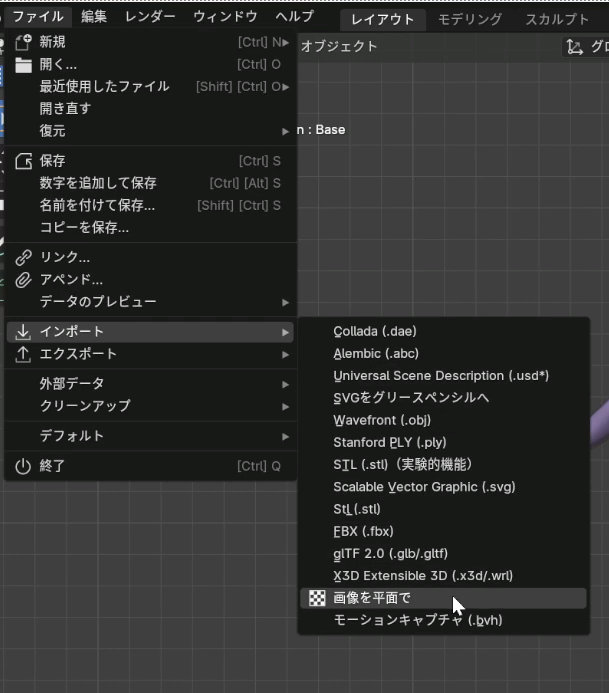Viewport: 609px width, 693px height.
Task: Import Universal Scene Description (.usd*)
Action: (443, 376)
